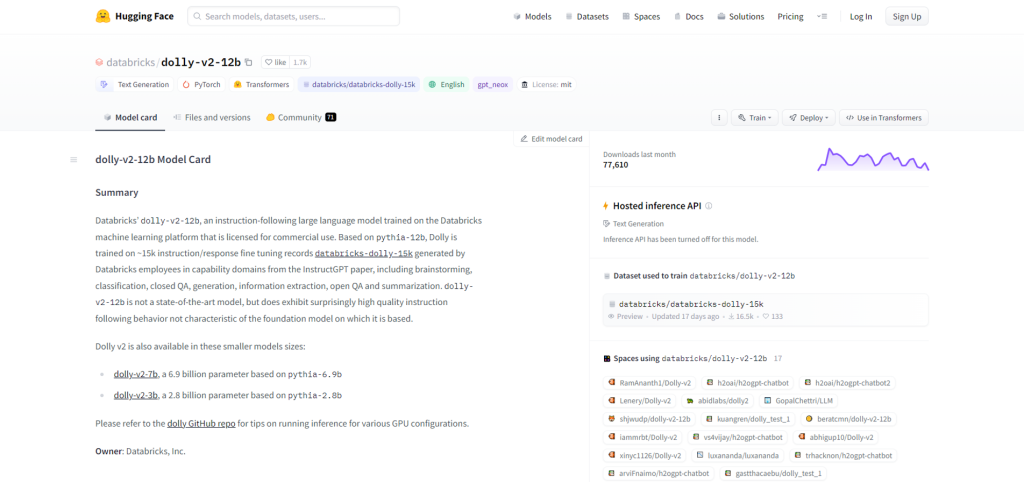Click the Use in Transformers button
1024x482 pixels.
pos(883,117)
